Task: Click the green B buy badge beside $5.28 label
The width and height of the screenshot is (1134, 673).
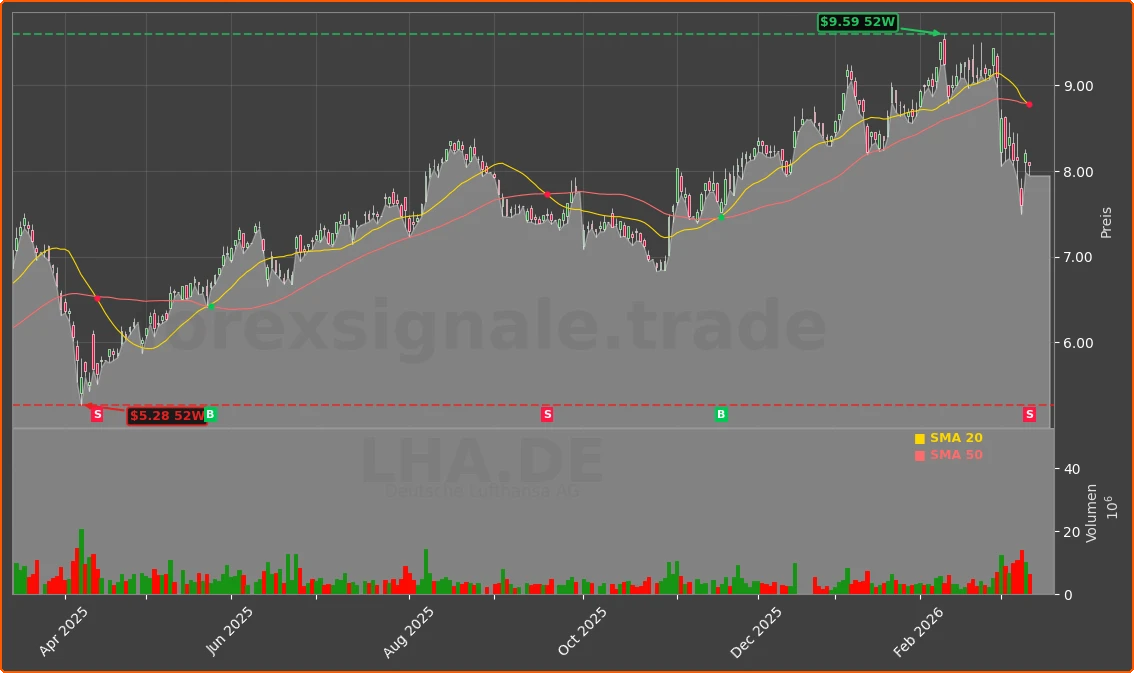Action: tap(209, 412)
